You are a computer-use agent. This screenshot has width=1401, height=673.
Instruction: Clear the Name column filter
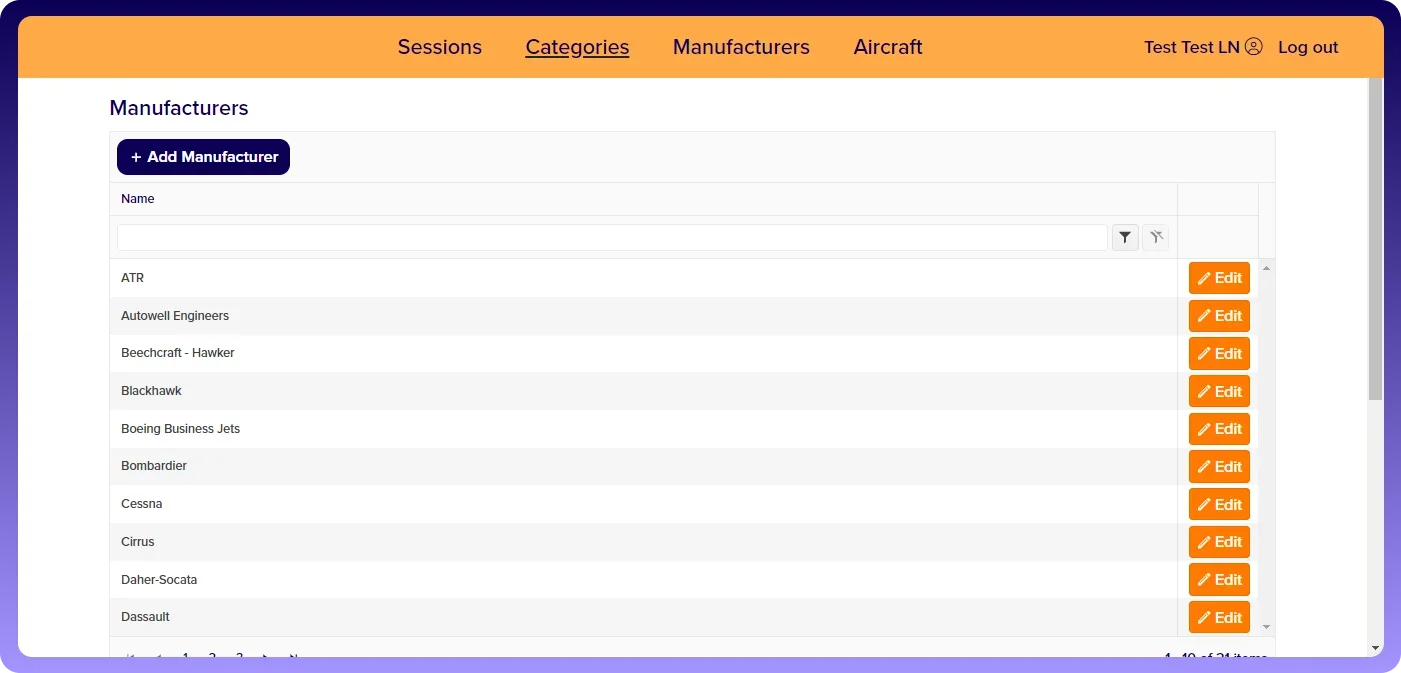(x=1155, y=237)
